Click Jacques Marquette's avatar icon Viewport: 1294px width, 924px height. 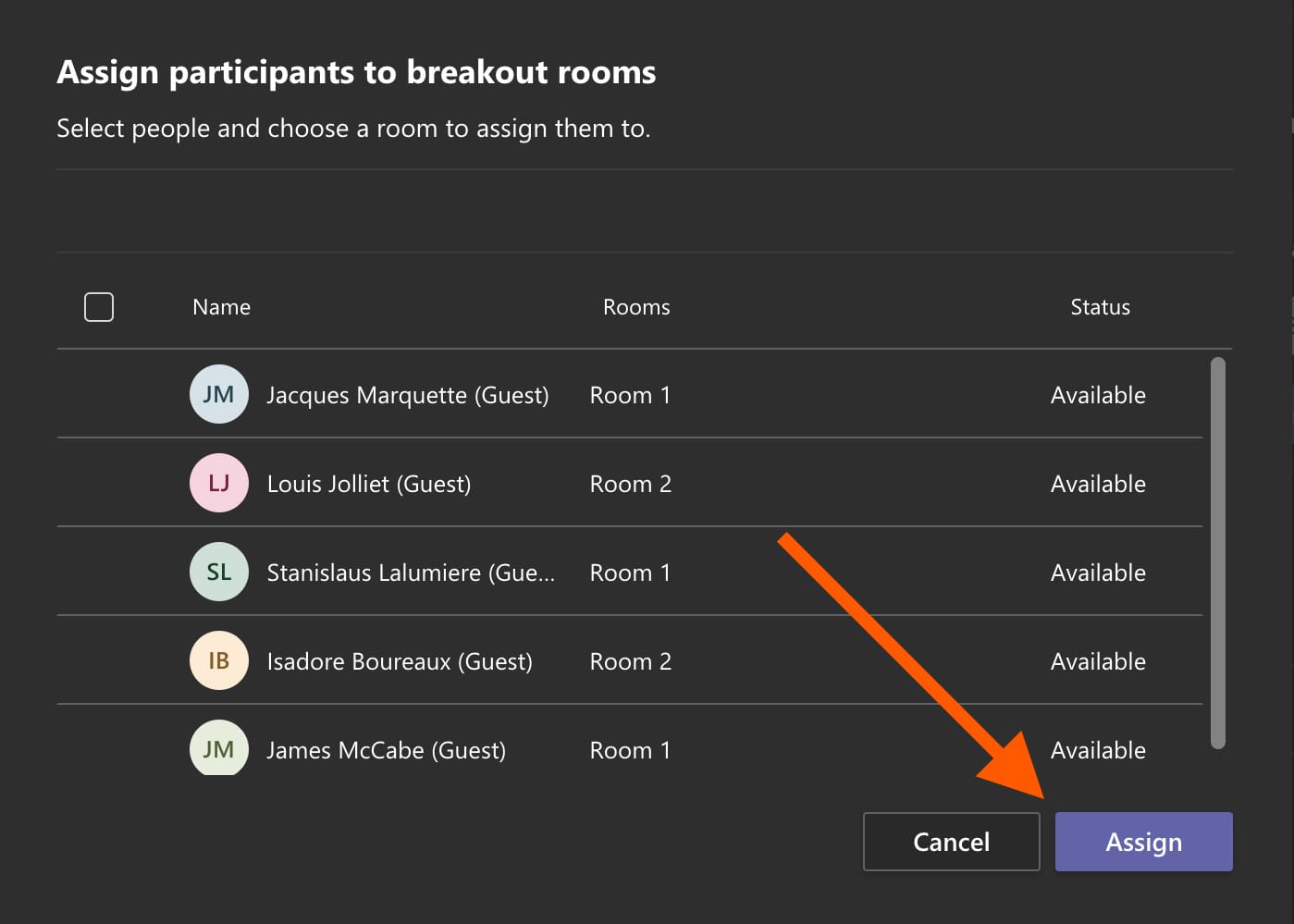[218, 394]
